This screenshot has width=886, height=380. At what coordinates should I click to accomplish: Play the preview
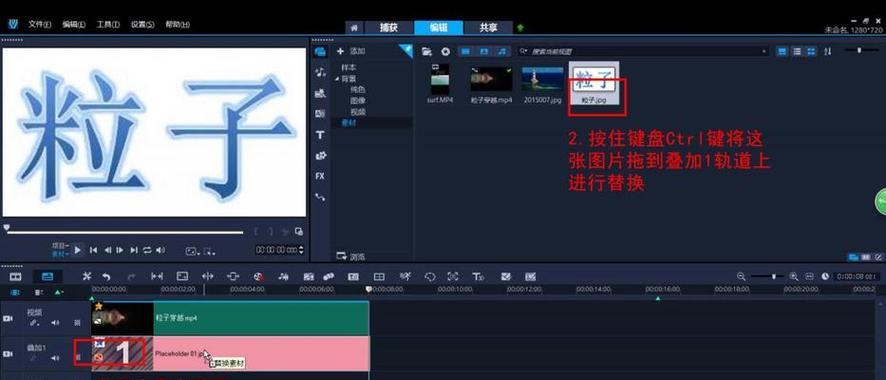[x=78, y=250]
